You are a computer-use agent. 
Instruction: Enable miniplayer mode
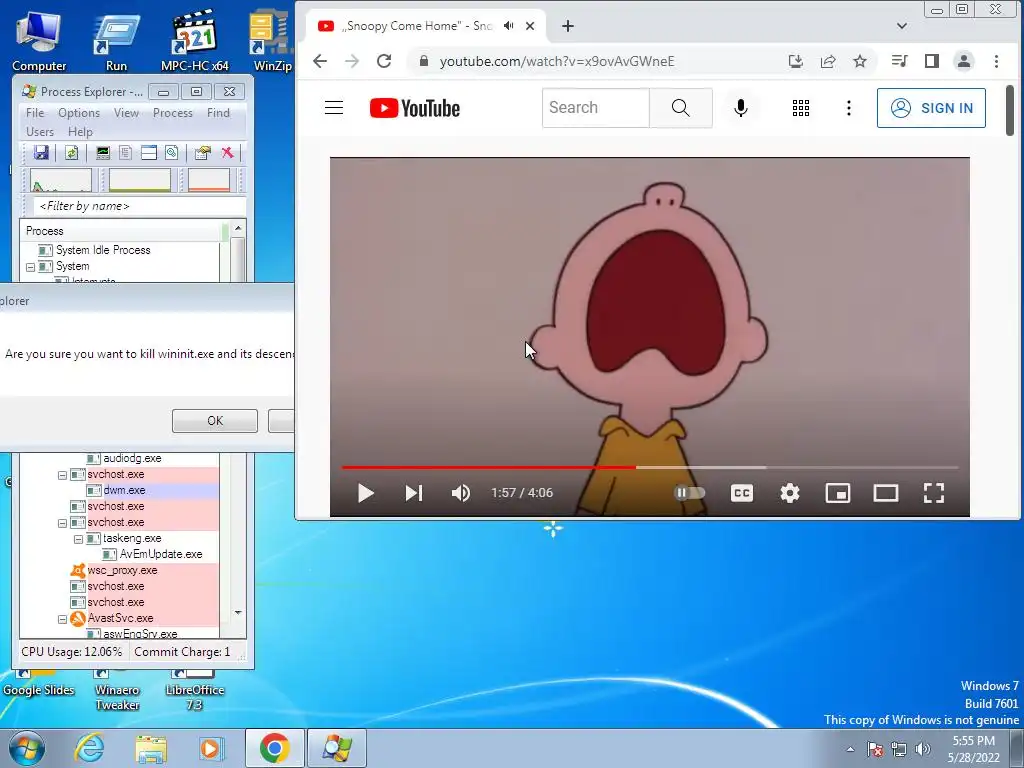tap(837, 493)
